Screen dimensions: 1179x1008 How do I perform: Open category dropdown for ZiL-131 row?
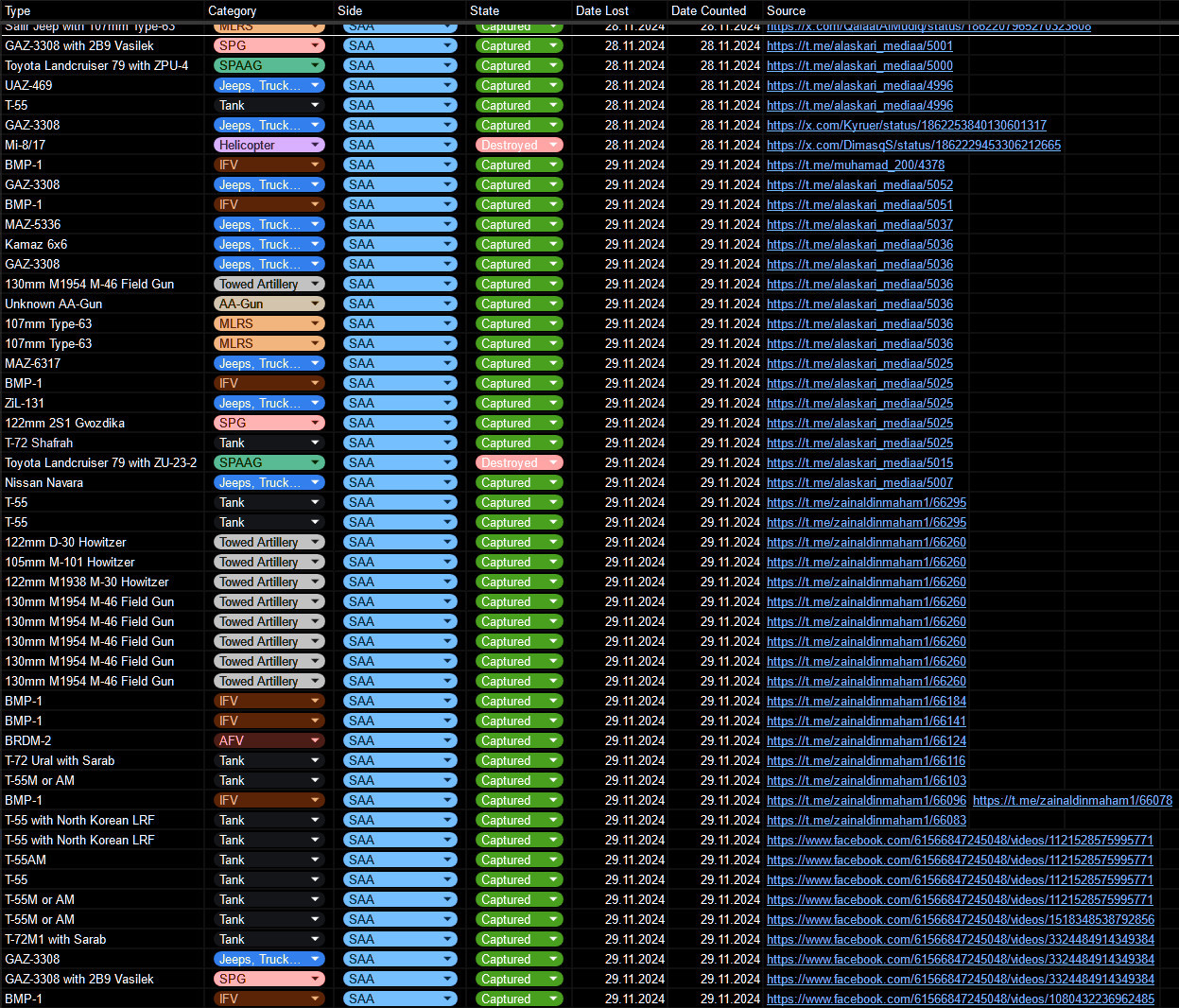coord(269,403)
